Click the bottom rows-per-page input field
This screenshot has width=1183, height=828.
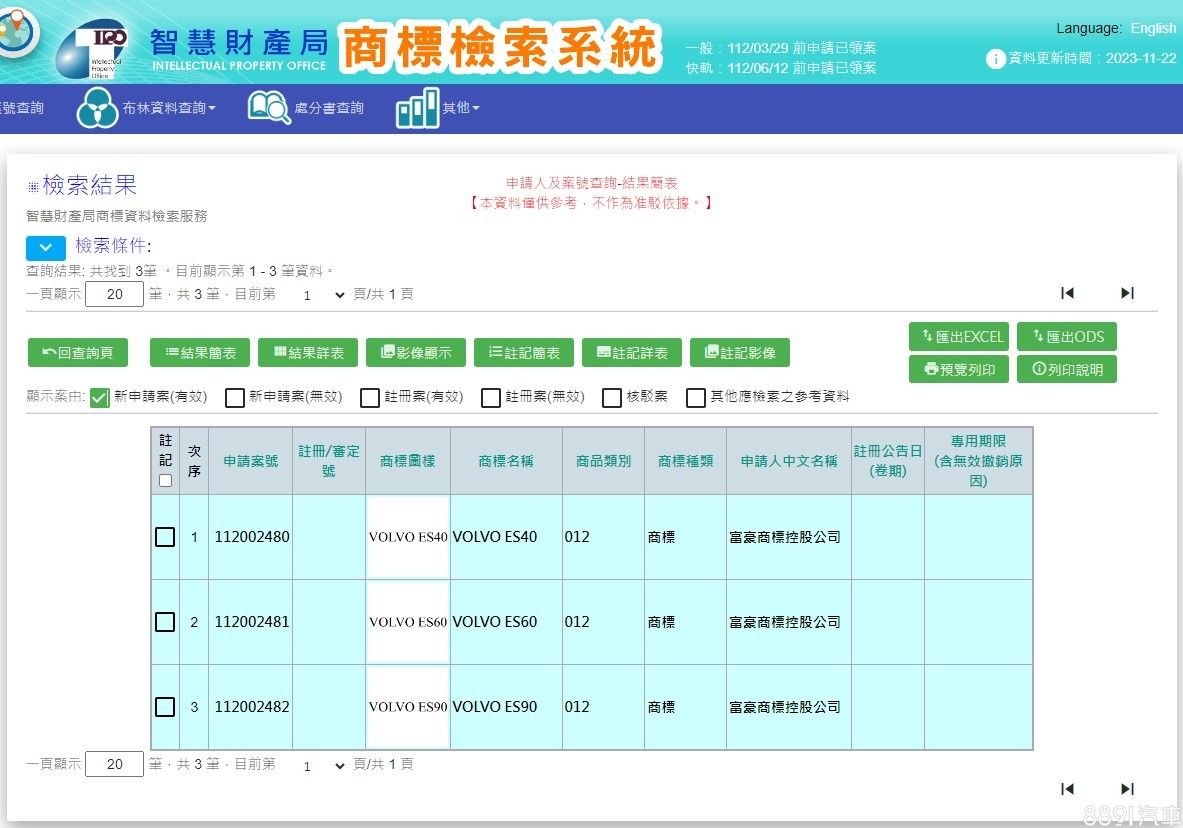[x=115, y=764]
